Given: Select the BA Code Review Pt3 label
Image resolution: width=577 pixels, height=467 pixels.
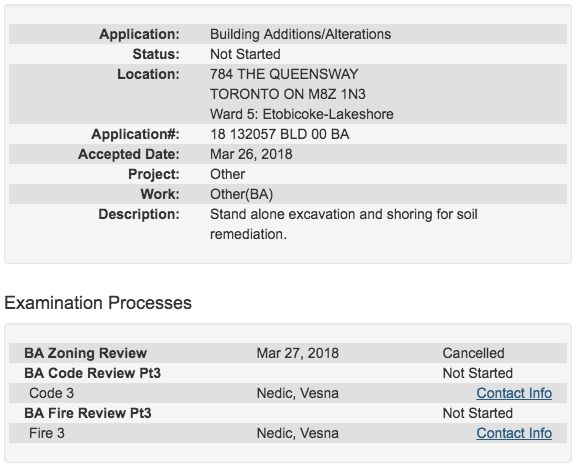Looking at the screenshot, I should click(x=92, y=373).
